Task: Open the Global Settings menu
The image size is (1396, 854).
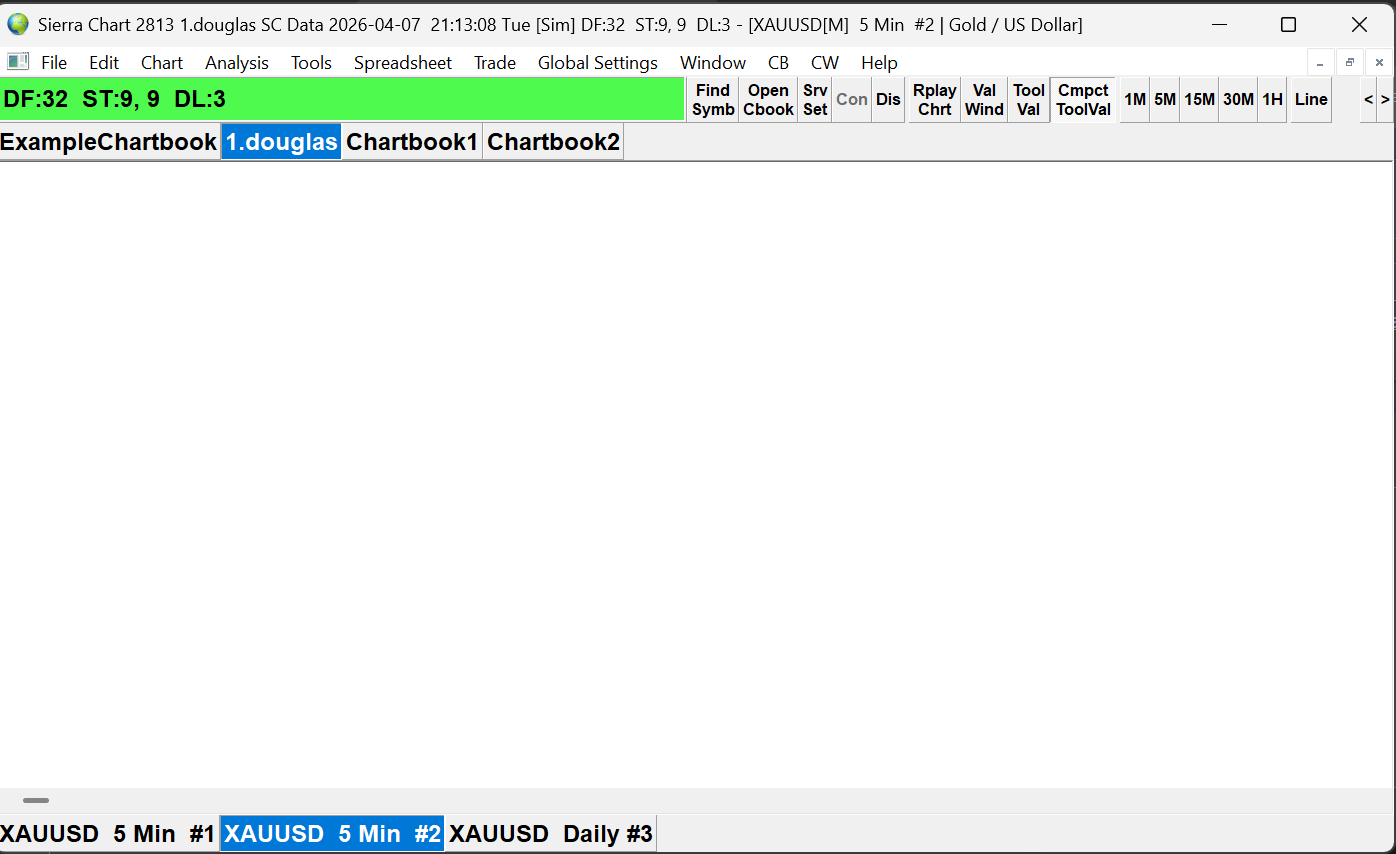Action: pyautogui.click(x=598, y=63)
